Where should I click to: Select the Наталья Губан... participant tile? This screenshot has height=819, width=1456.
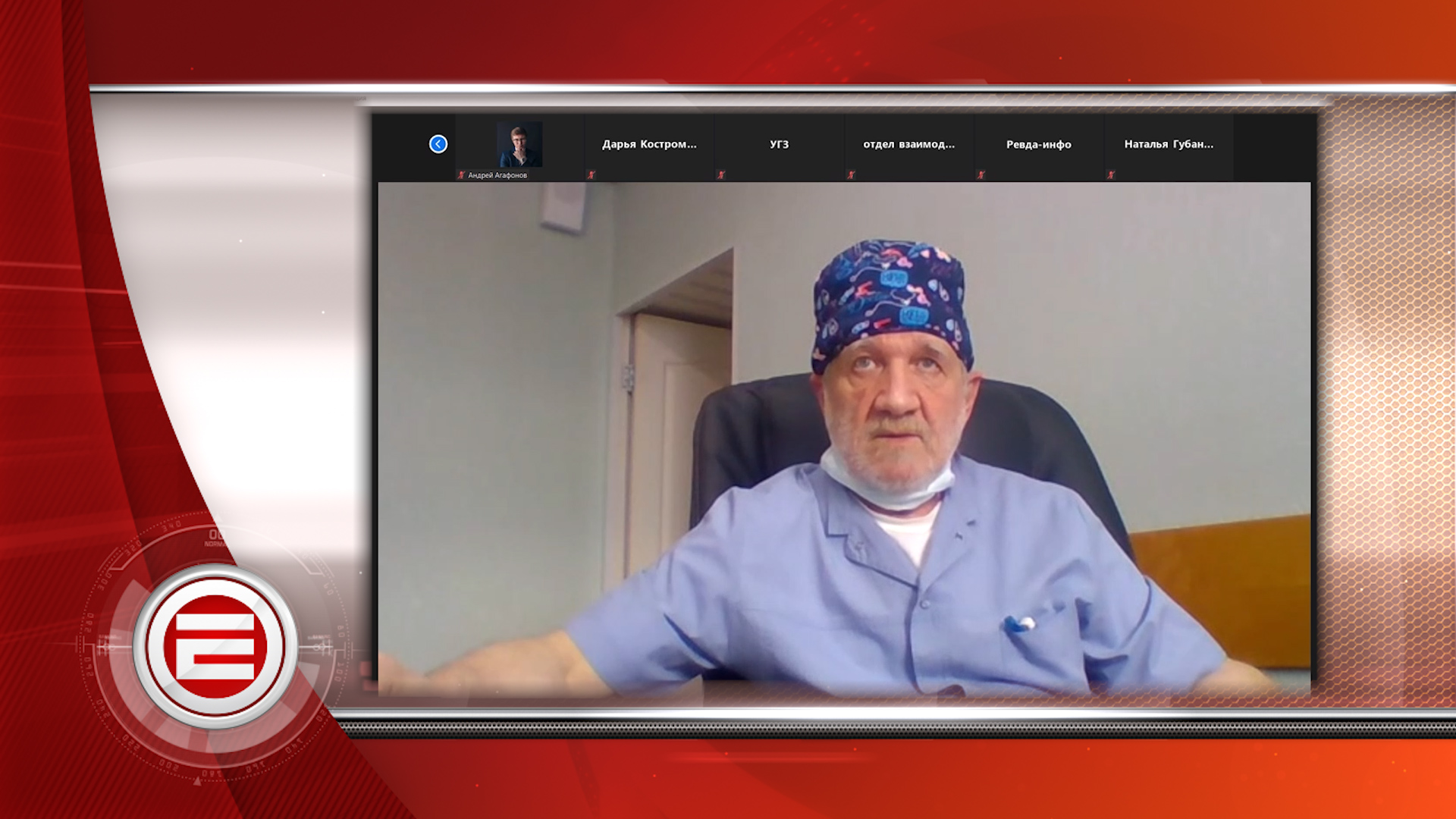point(1169,147)
